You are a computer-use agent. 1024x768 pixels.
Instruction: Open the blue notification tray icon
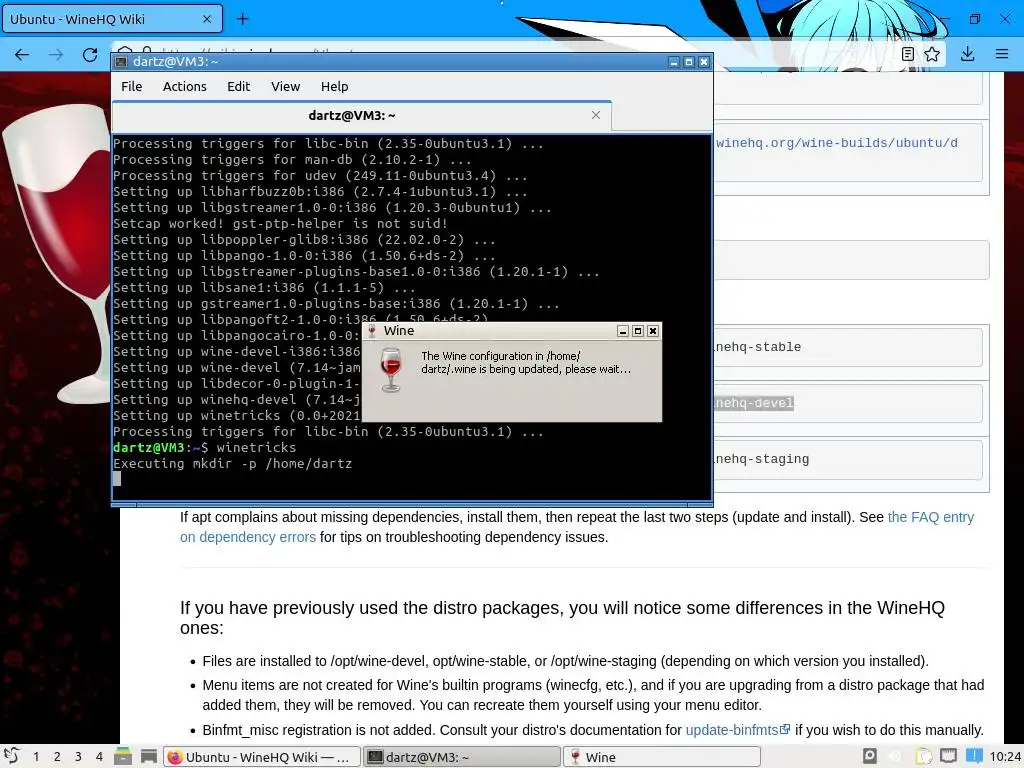[974, 756]
